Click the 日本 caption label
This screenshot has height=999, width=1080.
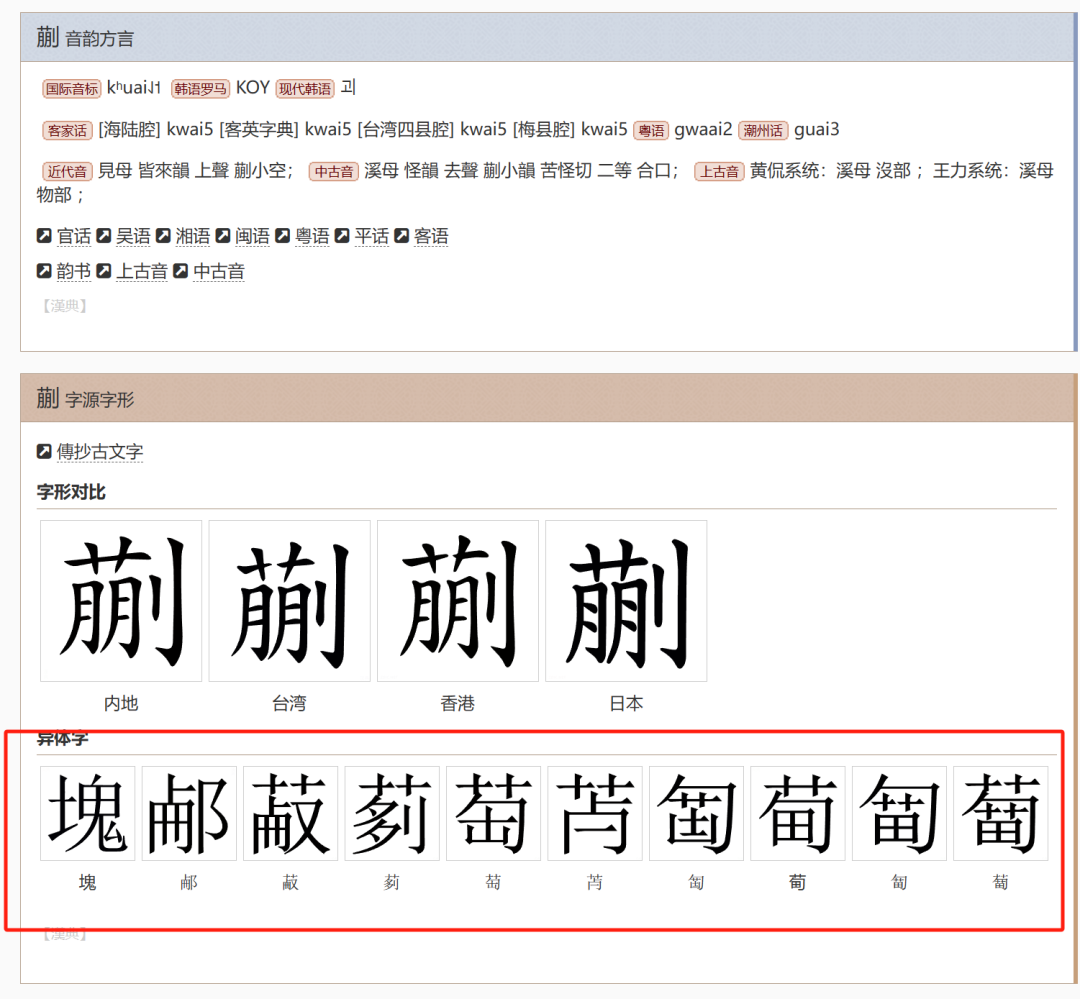pyautogui.click(x=626, y=703)
